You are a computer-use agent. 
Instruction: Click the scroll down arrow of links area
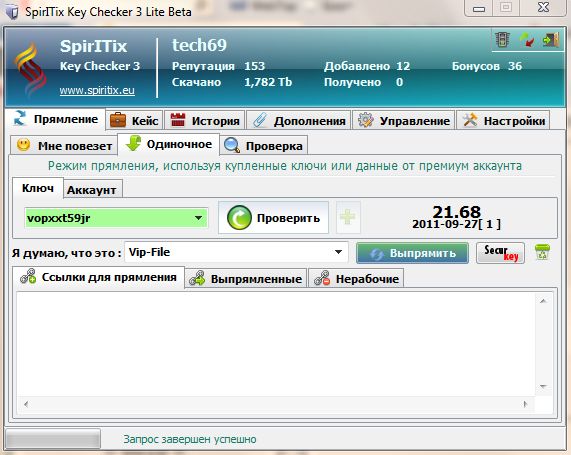point(543,387)
